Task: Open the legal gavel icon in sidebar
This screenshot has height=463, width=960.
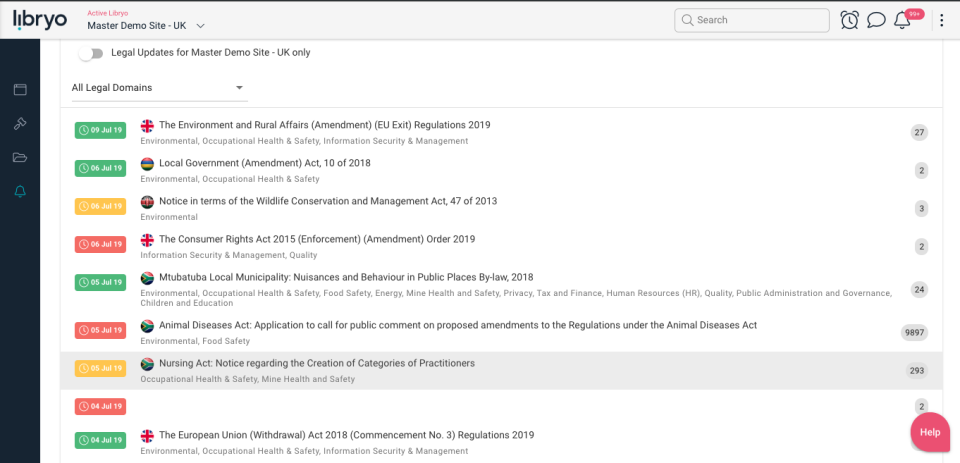Action: [20, 124]
